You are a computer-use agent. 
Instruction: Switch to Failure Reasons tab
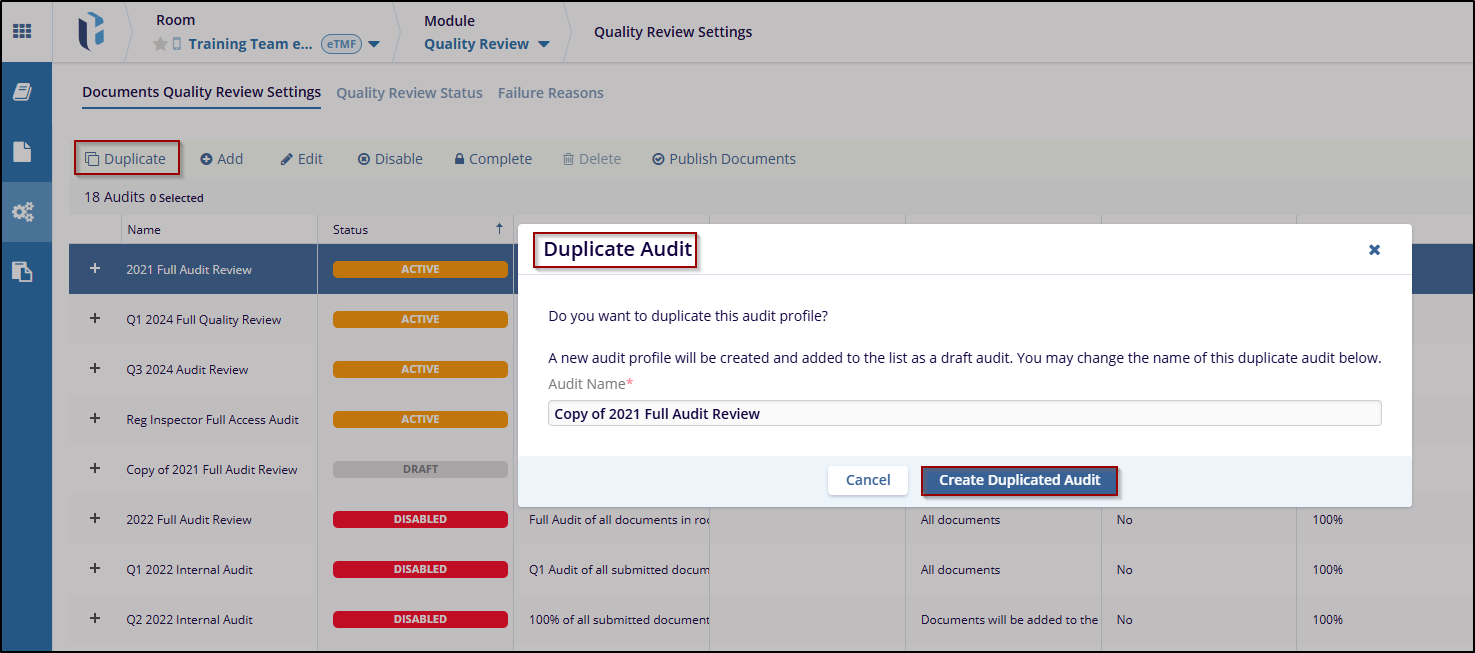(x=550, y=93)
